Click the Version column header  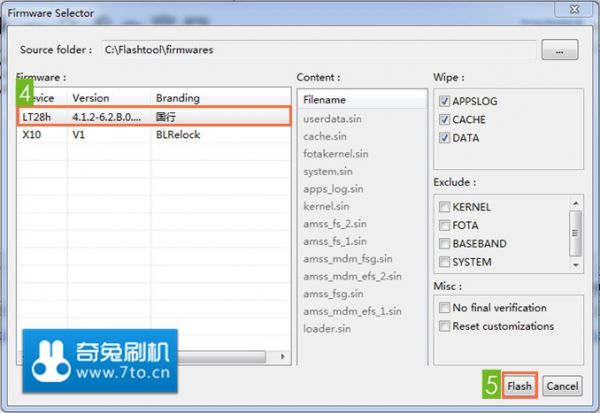tap(109, 98)
